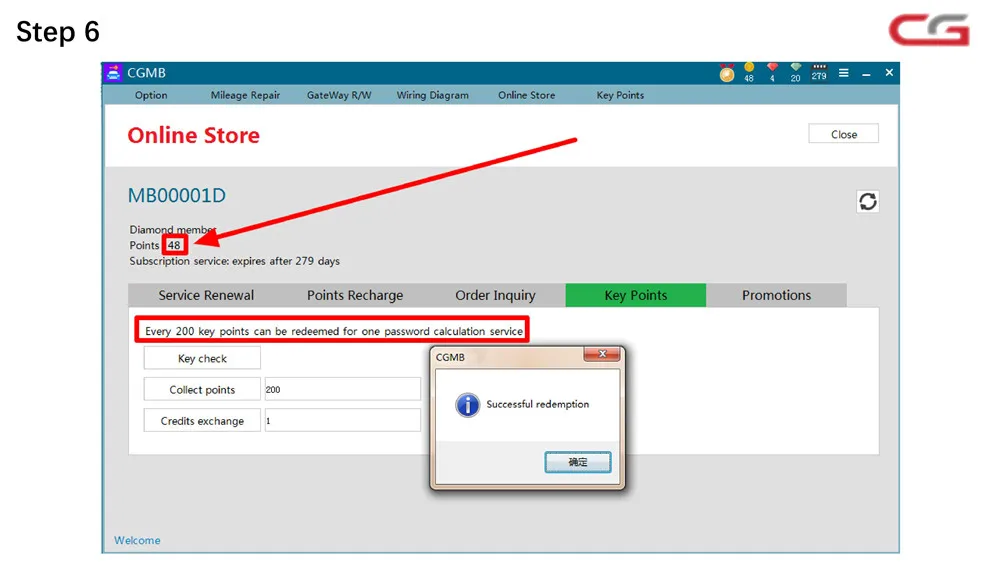Open the Option menu
This screenshot has width=1000, height=562.
coord(151,95)
